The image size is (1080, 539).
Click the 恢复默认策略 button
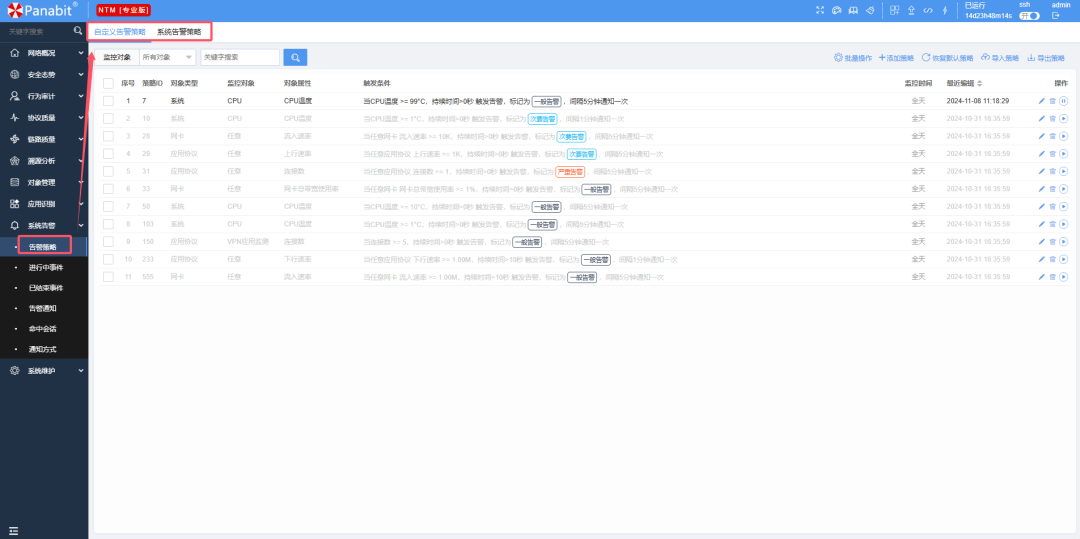(x=947, y=58)
